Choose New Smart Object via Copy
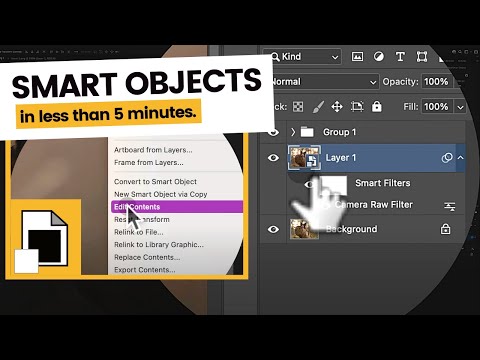The width and height of the screenshot is (480, 360). coord(161,194)
